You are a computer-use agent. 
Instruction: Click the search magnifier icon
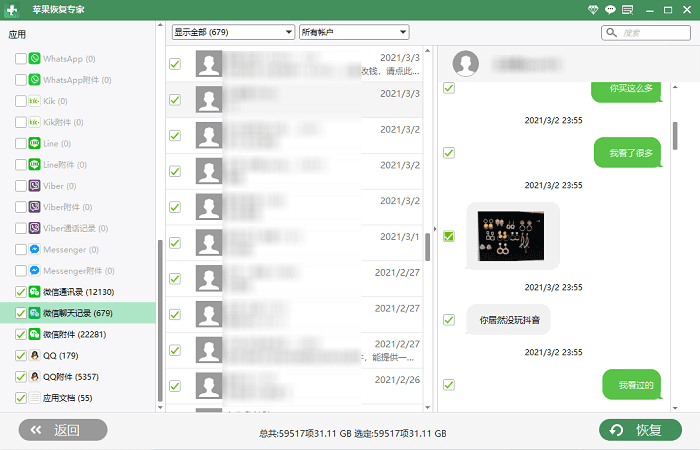(612, 33)
